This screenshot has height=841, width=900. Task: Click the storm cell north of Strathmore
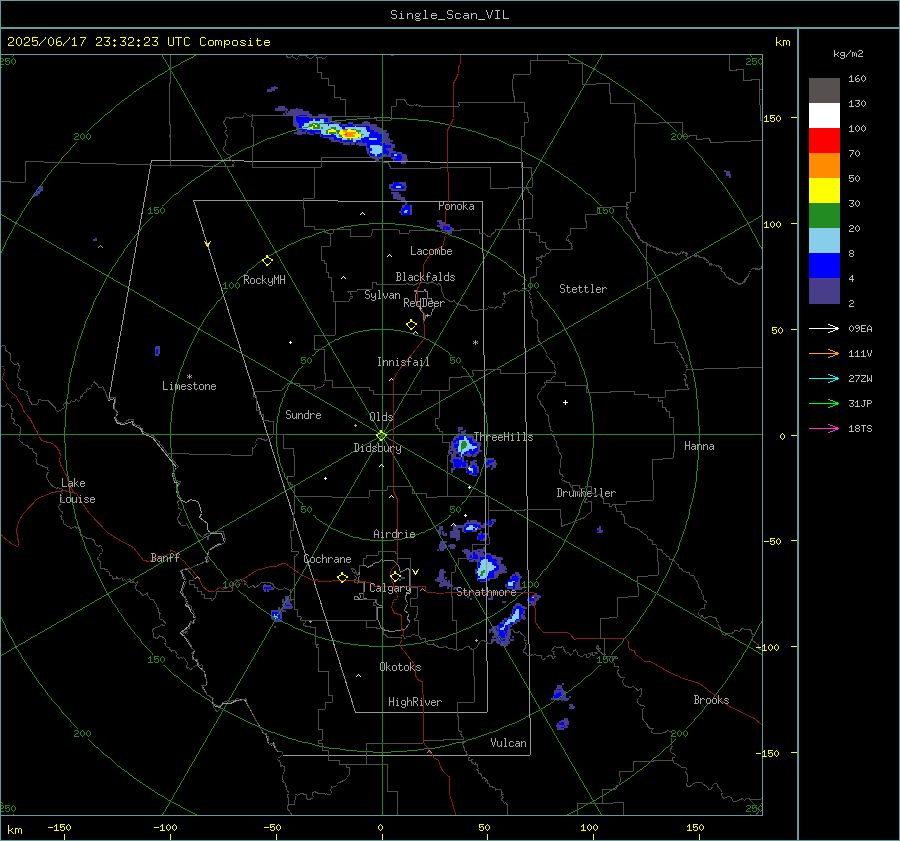tap(487, 567)
